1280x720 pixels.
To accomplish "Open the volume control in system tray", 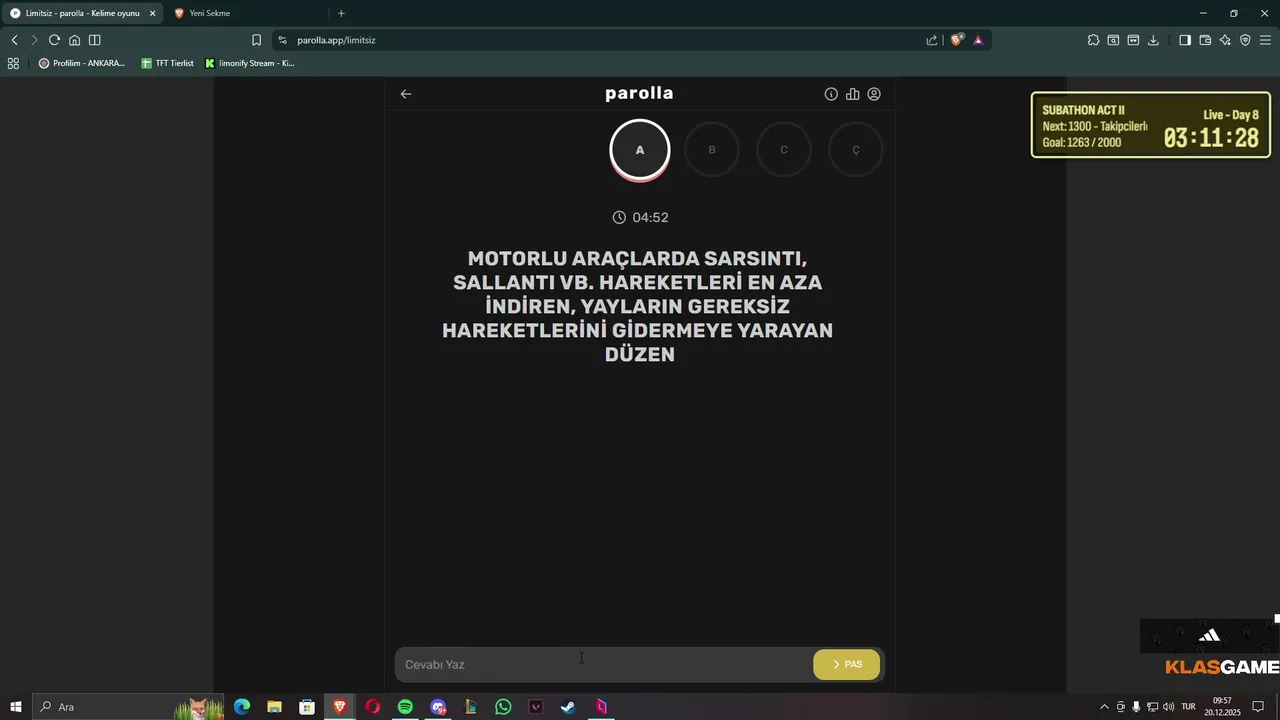I will pos(1168,707).
